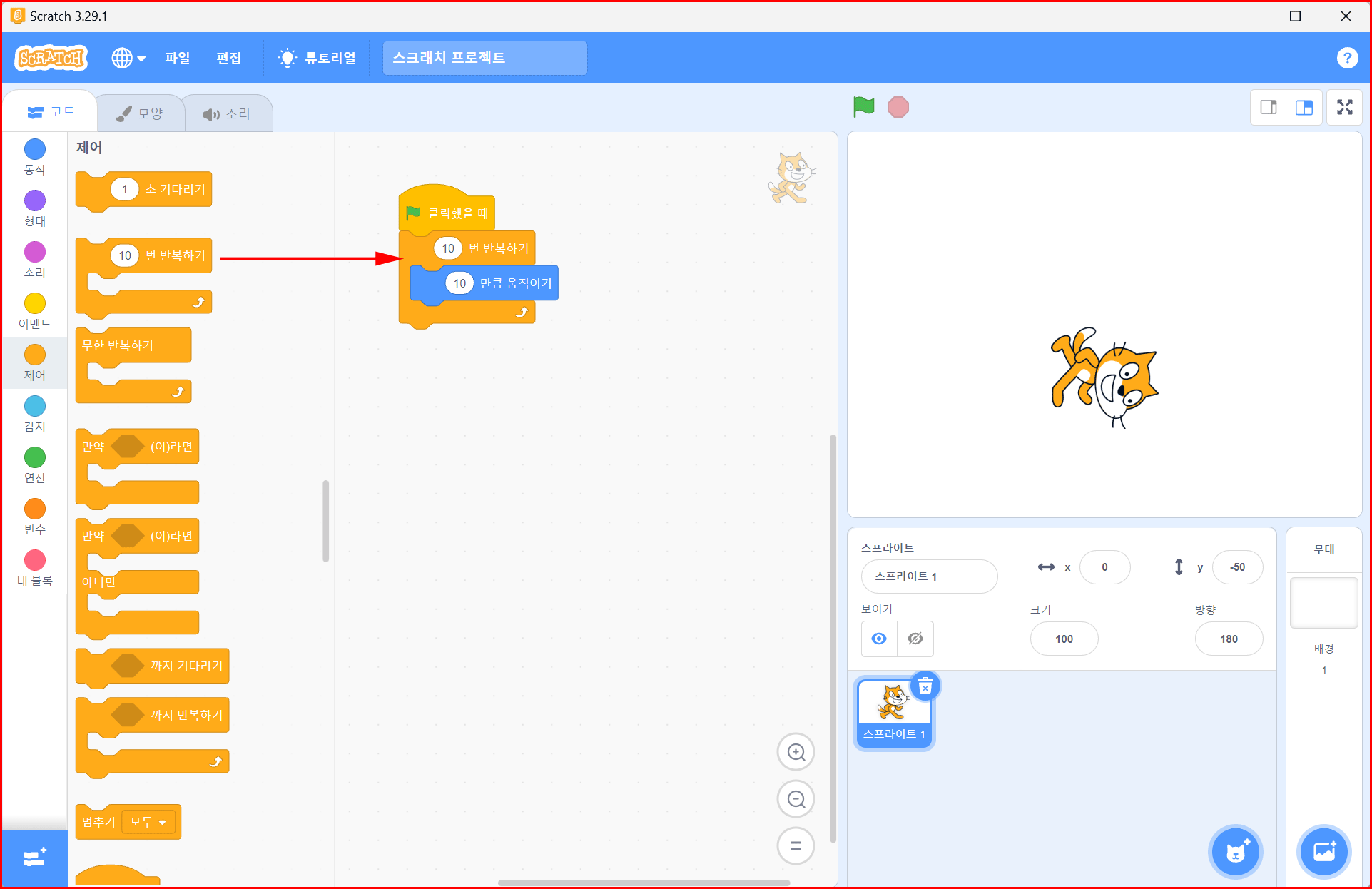Show the sprite using eye icon
Image resolution: width=1372 pixels, height=889 pixels.
[x=879, y=639]
